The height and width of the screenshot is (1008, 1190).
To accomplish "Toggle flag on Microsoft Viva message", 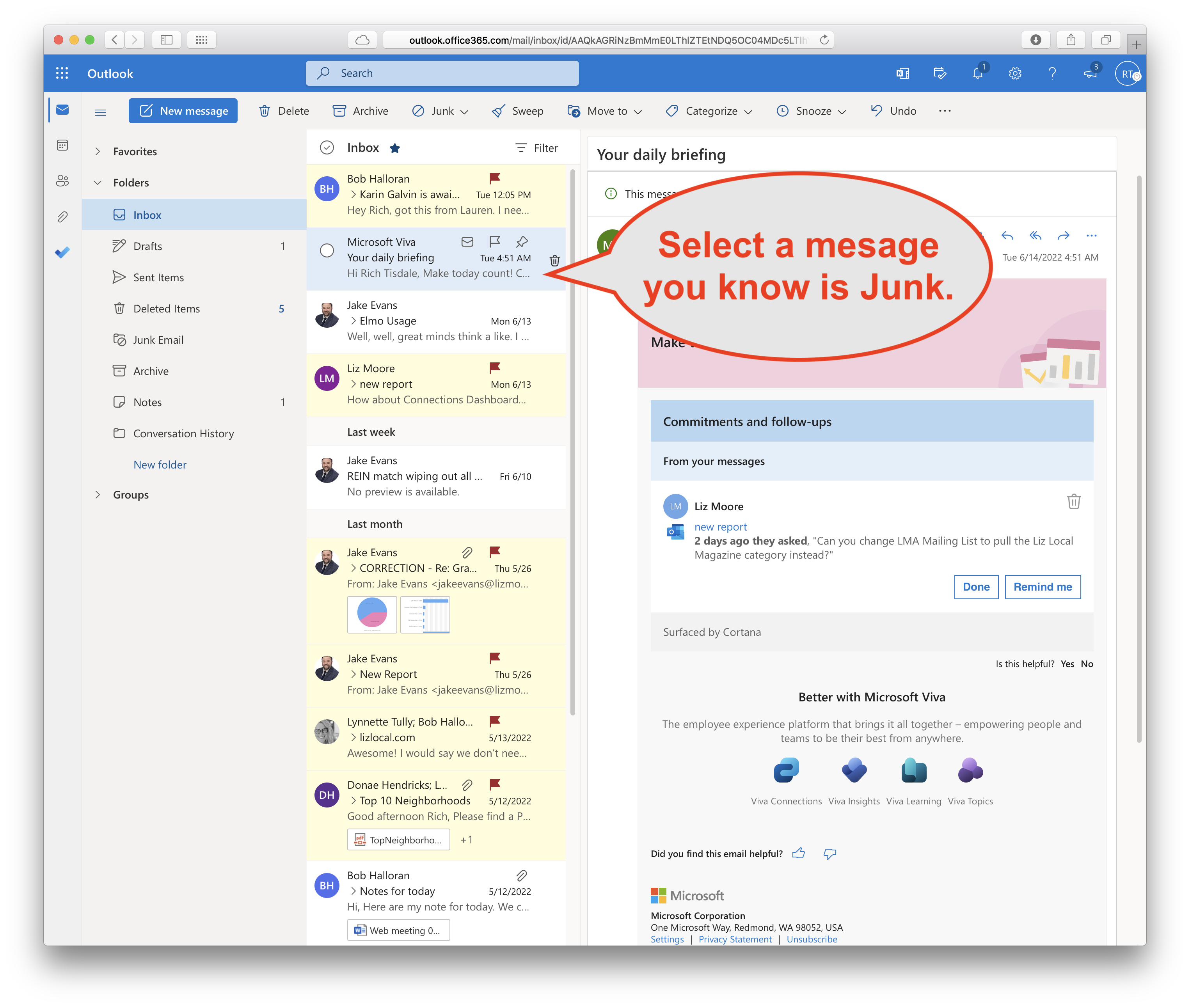I will coord(494,242).
